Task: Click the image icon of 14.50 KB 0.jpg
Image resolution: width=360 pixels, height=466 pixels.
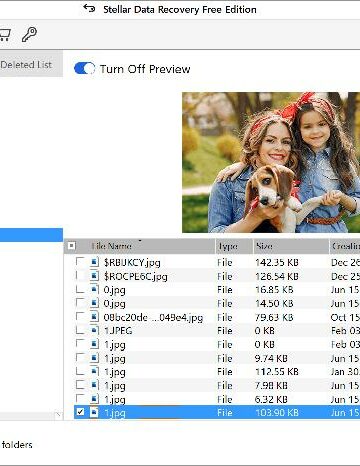Action: pyautogui.click(x=94, y=303)
